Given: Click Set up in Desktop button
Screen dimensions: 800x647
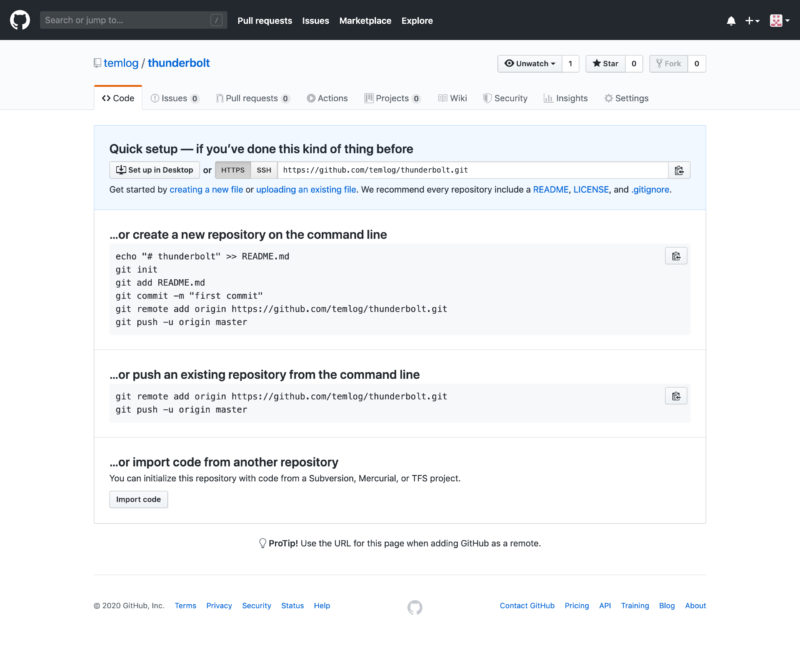Looking at the screenshot, I should pos(155,170).
